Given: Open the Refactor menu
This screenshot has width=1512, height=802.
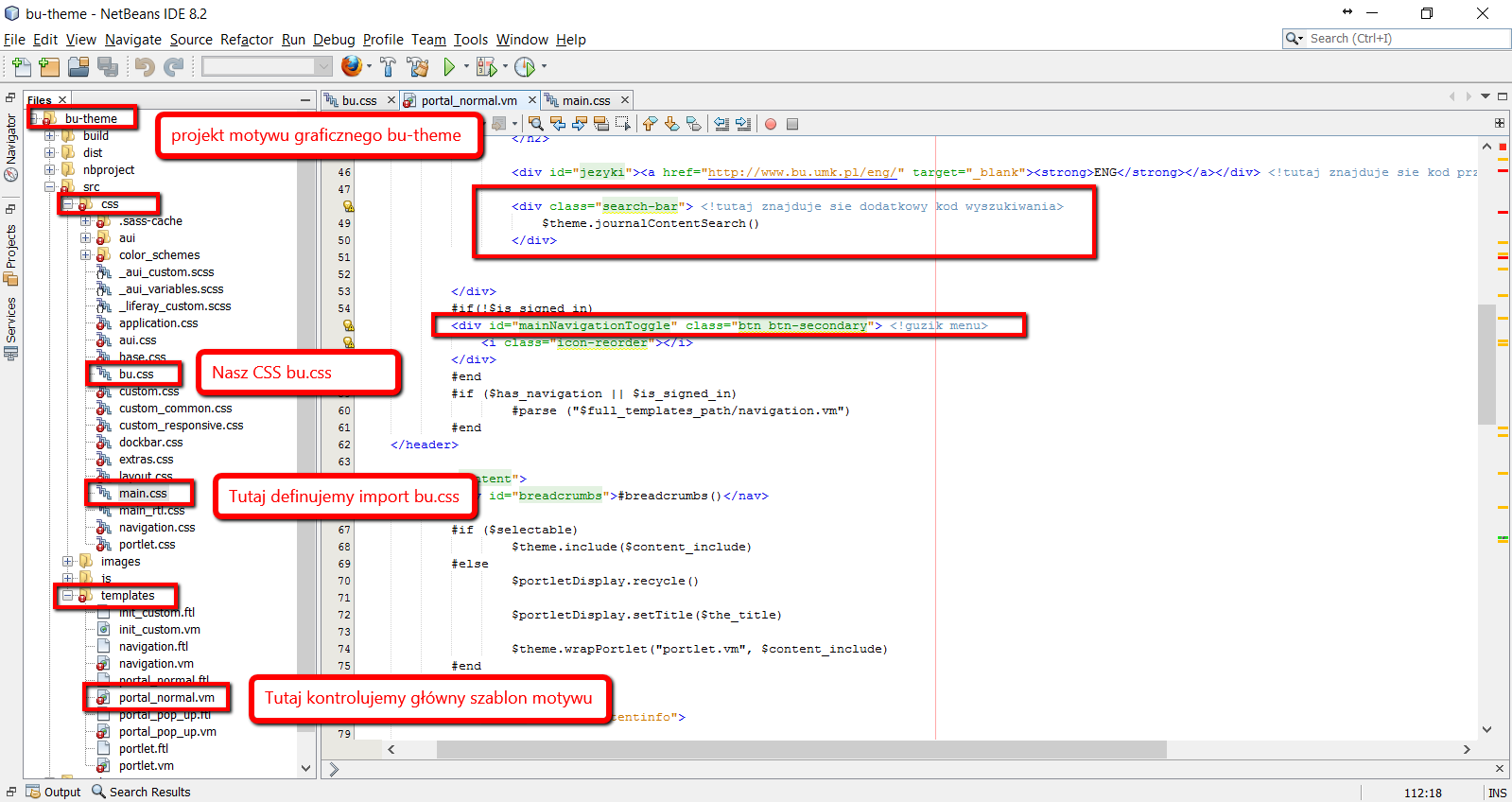Looking at the screenshot, I should click(x=247, y=40).
